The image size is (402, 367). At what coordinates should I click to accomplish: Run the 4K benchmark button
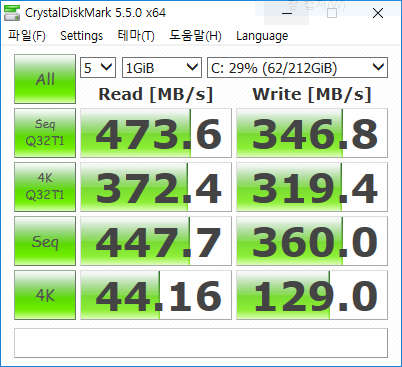tap(45, 295)
